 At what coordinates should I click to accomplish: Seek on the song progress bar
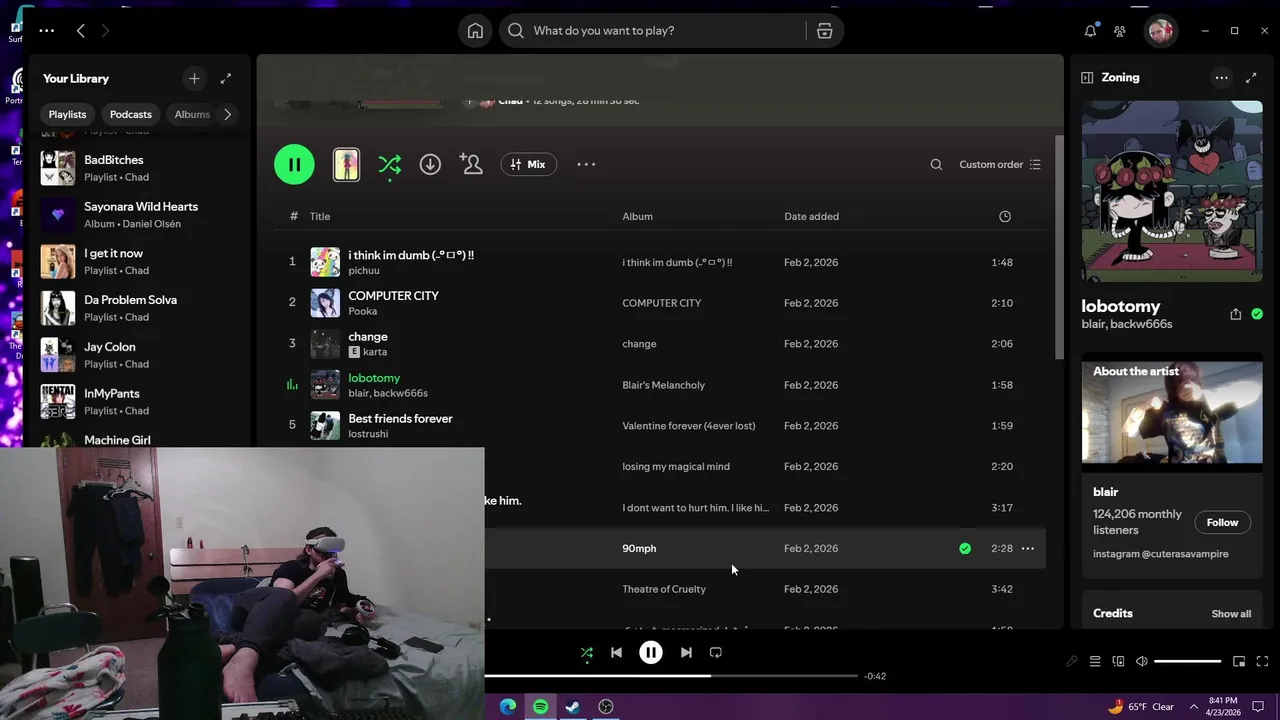(672, 676)
